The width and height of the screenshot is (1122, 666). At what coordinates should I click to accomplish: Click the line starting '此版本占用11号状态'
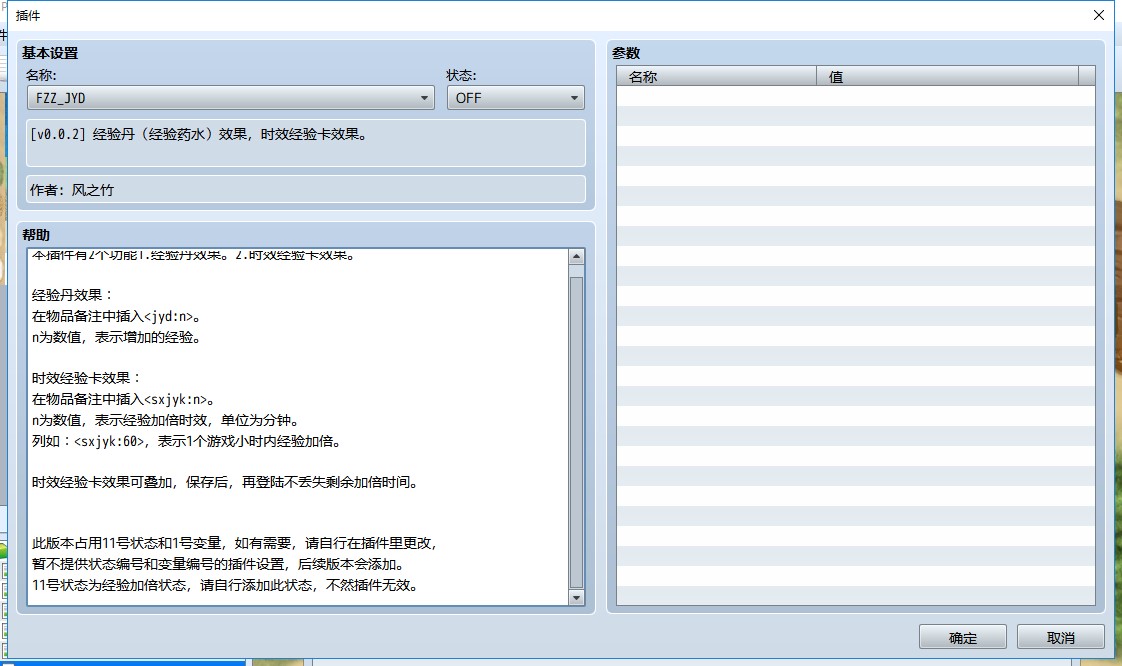tap(235, 544)
